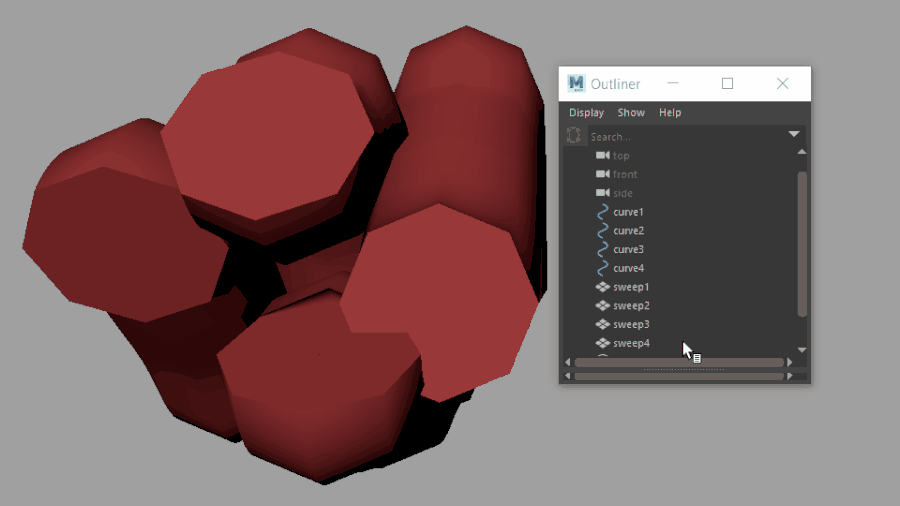The image size is (900, 506).
Task: Open the search options dropdown arrow
Action: [x=794, y=134]
